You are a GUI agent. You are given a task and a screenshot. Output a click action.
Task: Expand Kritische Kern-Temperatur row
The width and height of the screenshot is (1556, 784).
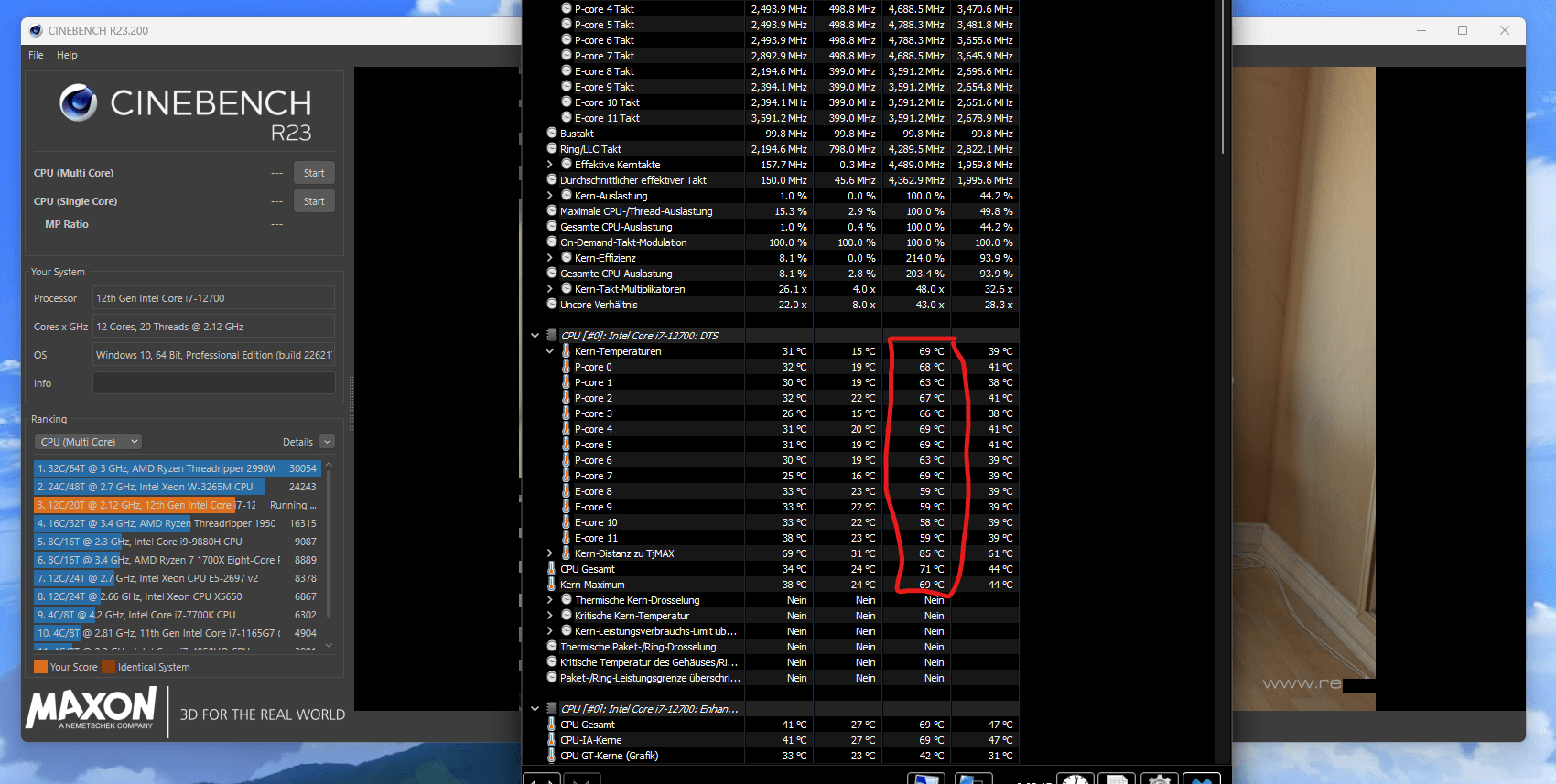click(x=550, y=616)
